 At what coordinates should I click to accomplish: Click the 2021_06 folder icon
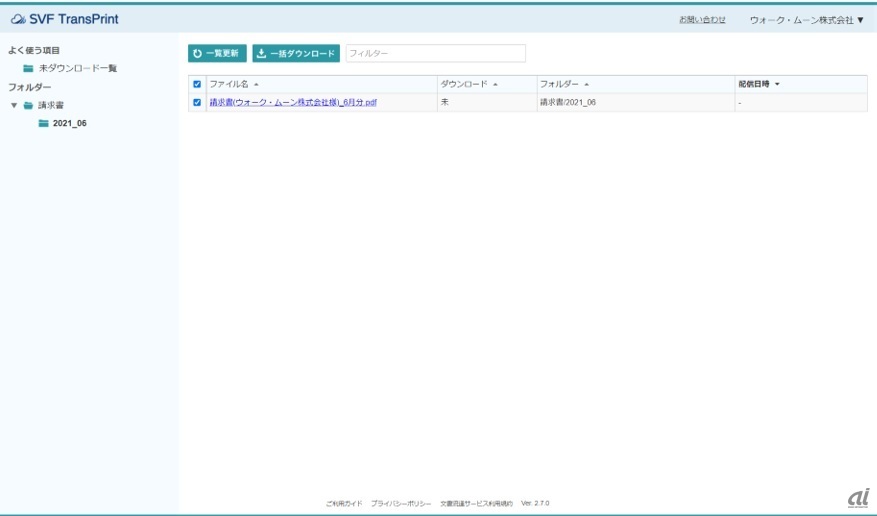[43, 123]
